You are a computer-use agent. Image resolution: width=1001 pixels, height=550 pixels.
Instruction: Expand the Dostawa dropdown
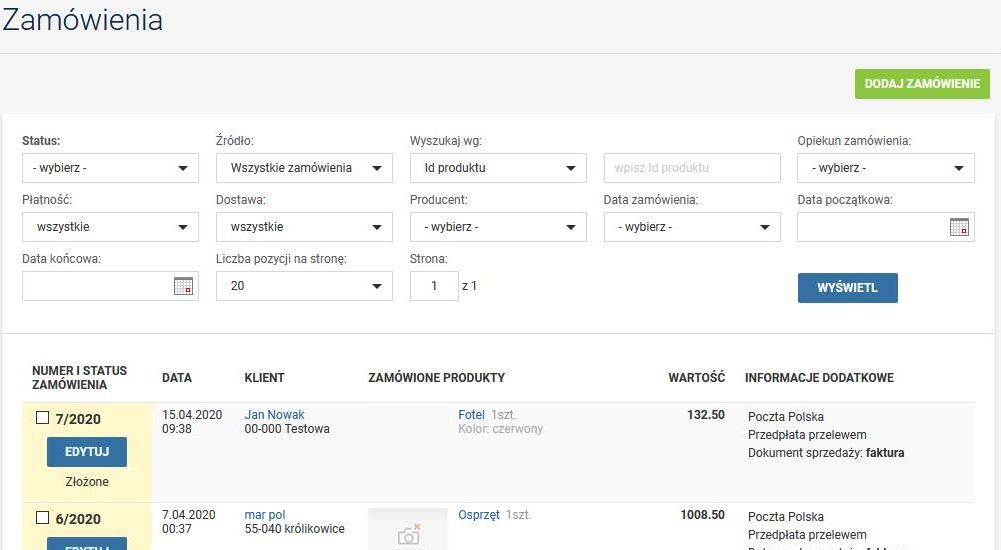(x=304, y=227)
